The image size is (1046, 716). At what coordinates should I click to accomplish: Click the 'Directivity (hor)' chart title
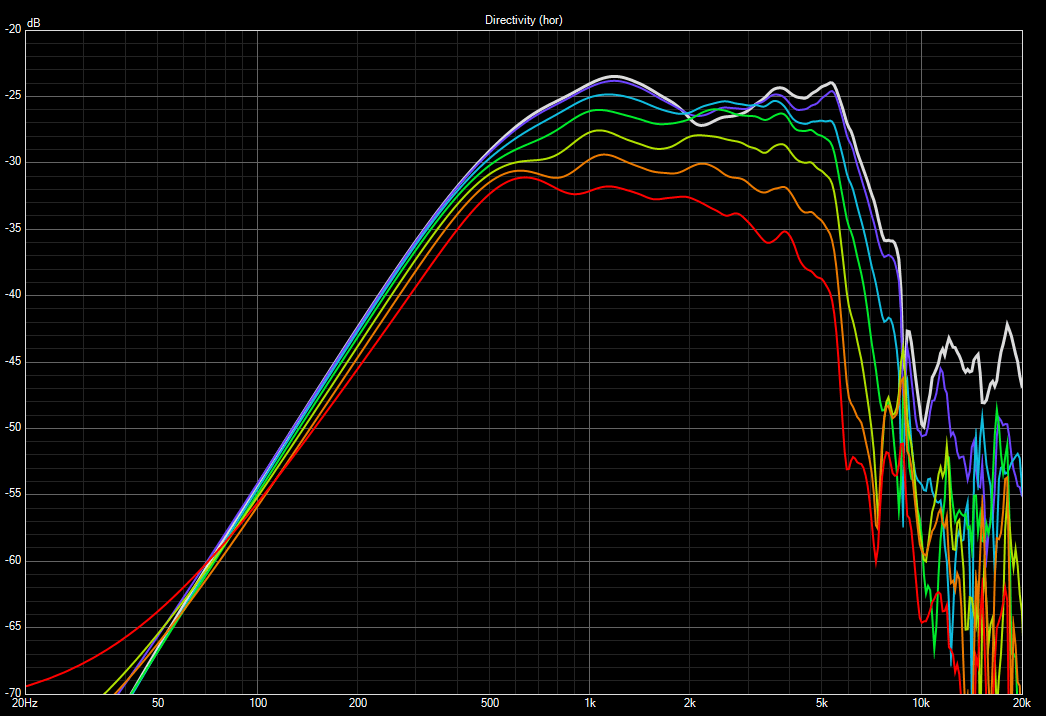point(524,20)
